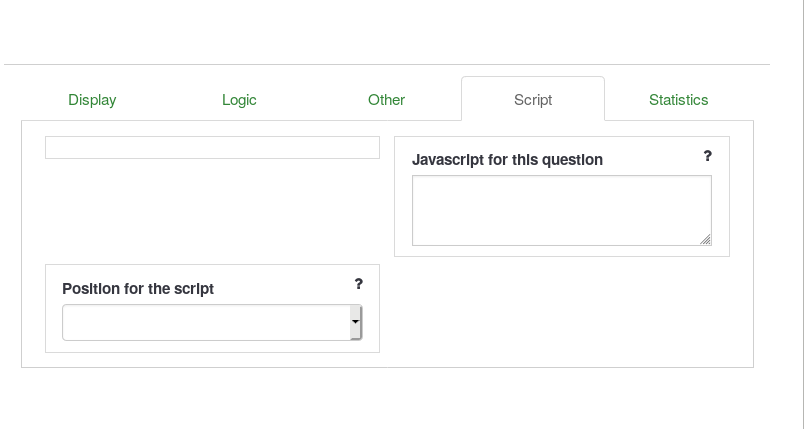804x429 pixels.
Task: Go to the Statistics tab
Action: [x=678, y=100]
